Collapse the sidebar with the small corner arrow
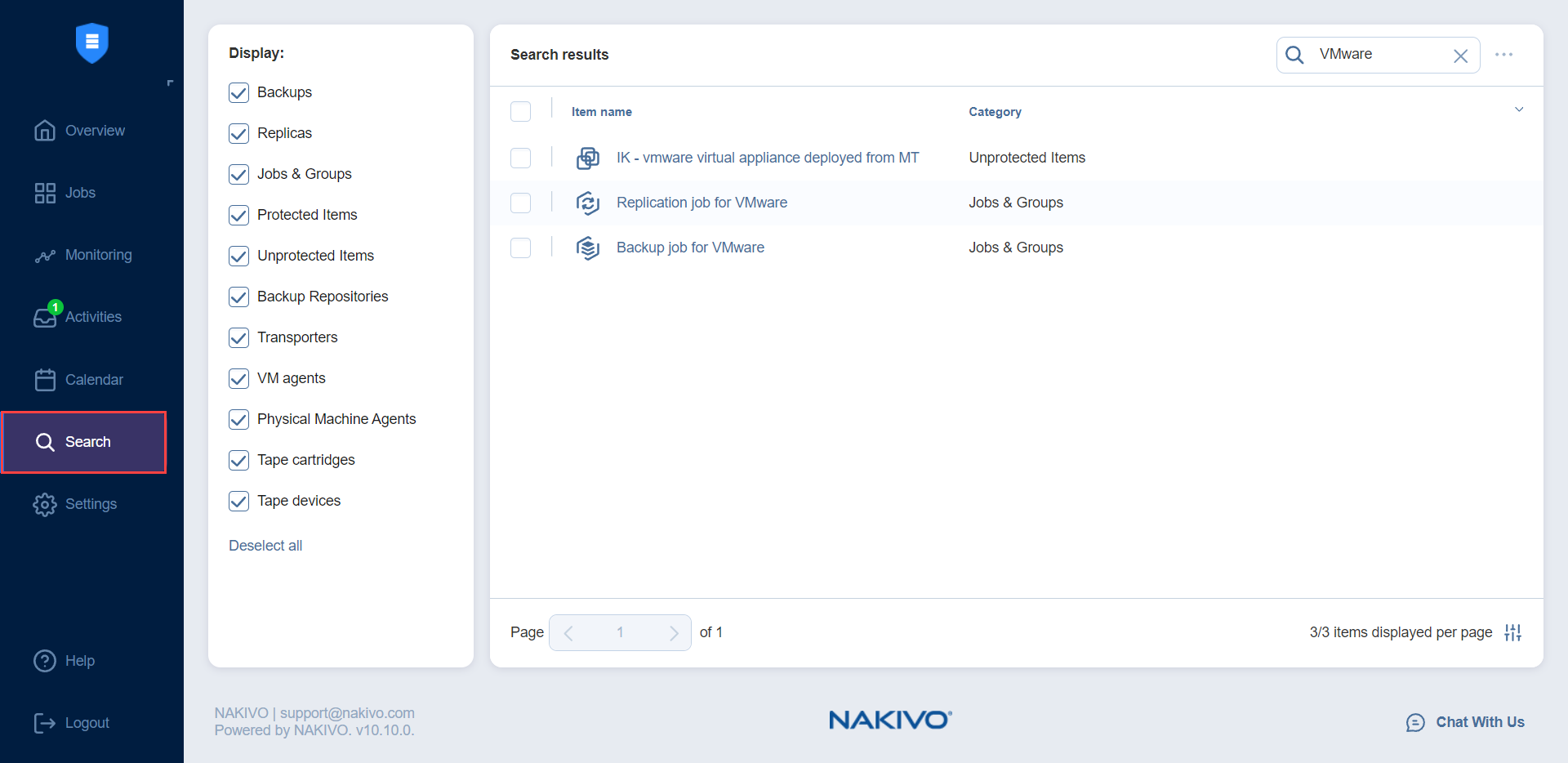The height and width of the screenshot is (763, 1568). 170,83
